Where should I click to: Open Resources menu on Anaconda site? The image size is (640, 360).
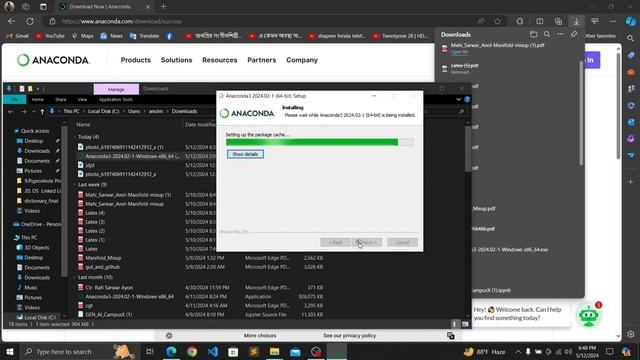pyautogui.click(x=220, y=60)
